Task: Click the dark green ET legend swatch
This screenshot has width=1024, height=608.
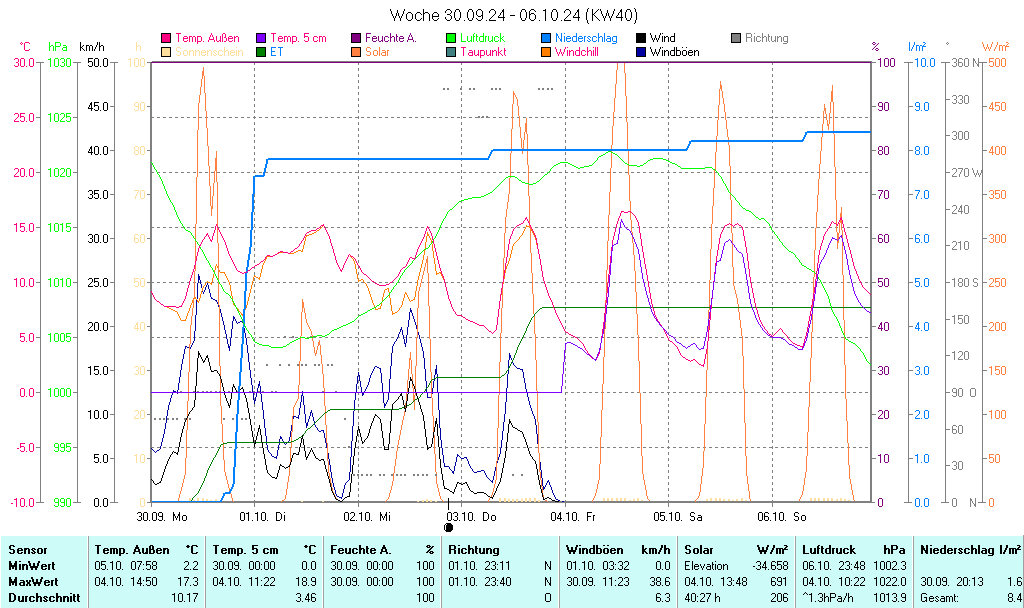Action: pyautogui.click(x=261, y=52)
